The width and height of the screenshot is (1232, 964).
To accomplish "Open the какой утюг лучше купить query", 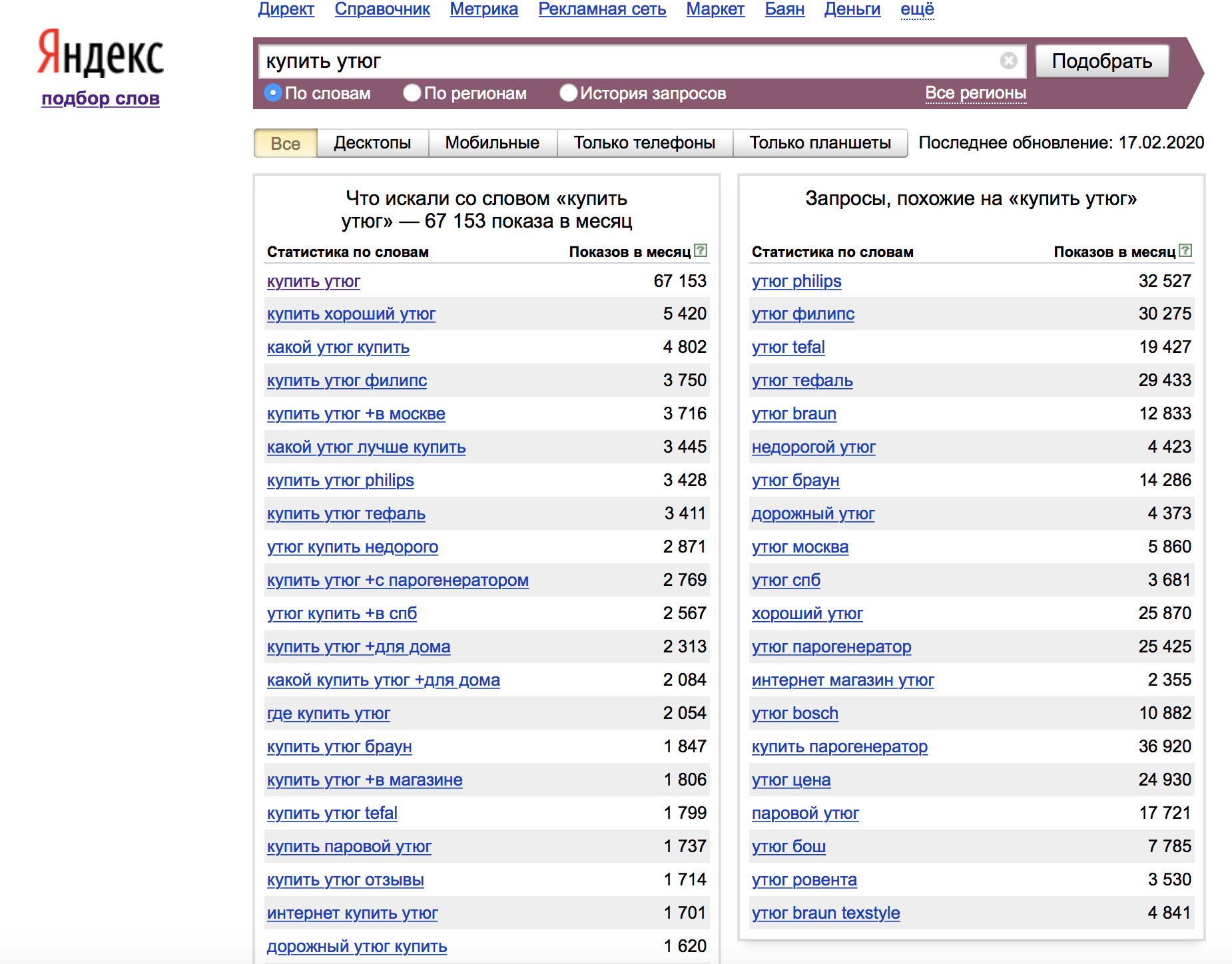I will pos(366,447).
